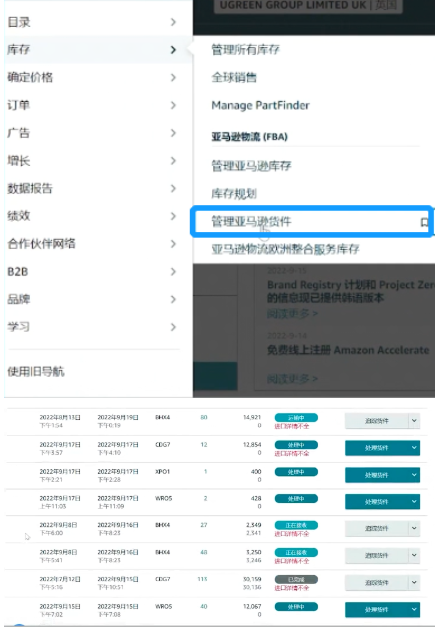Click 处理货件 button in WRO5 428 row
This screenshot has width=442, height=635.
(x=377, y=502)
